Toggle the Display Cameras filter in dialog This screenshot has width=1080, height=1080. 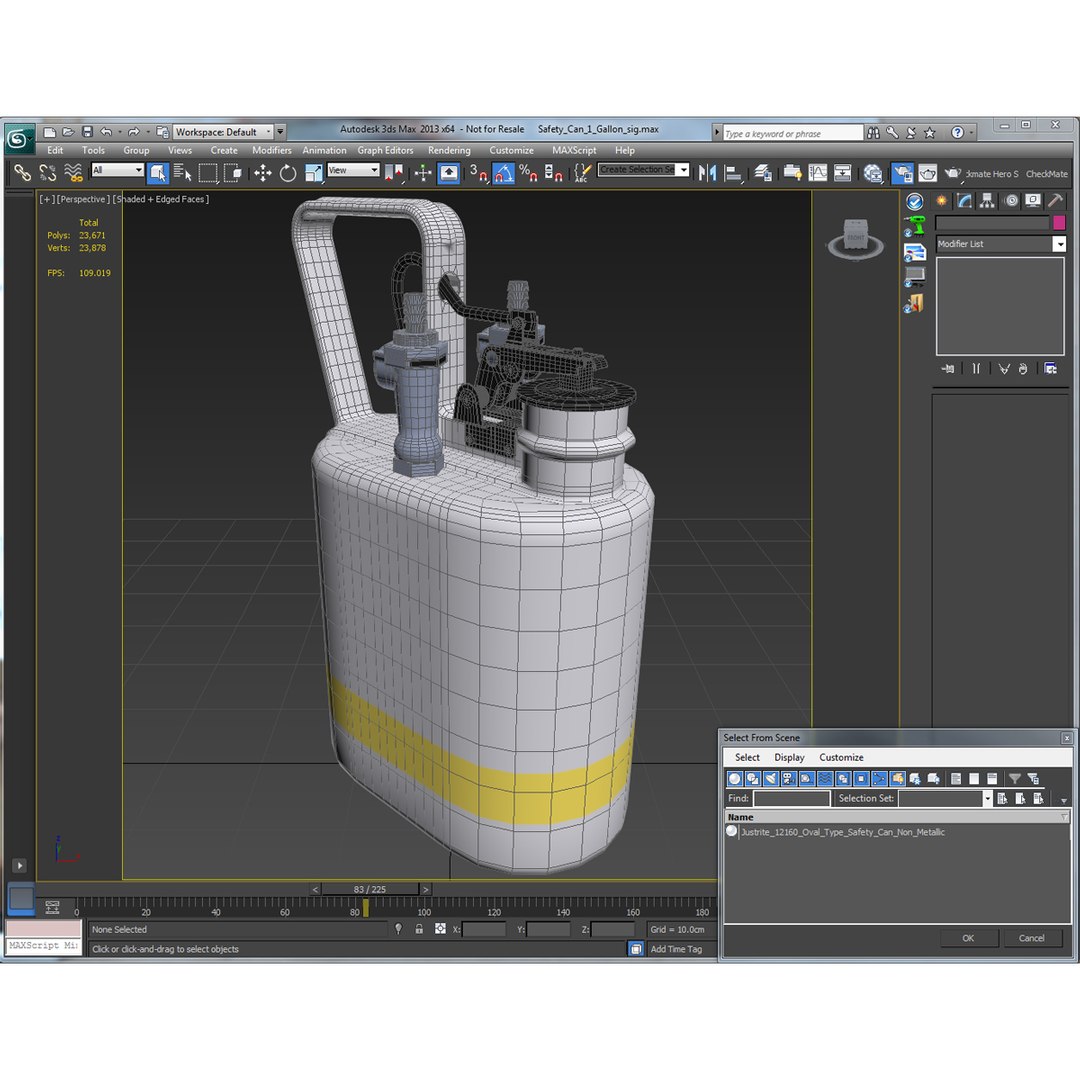[789, 779]
